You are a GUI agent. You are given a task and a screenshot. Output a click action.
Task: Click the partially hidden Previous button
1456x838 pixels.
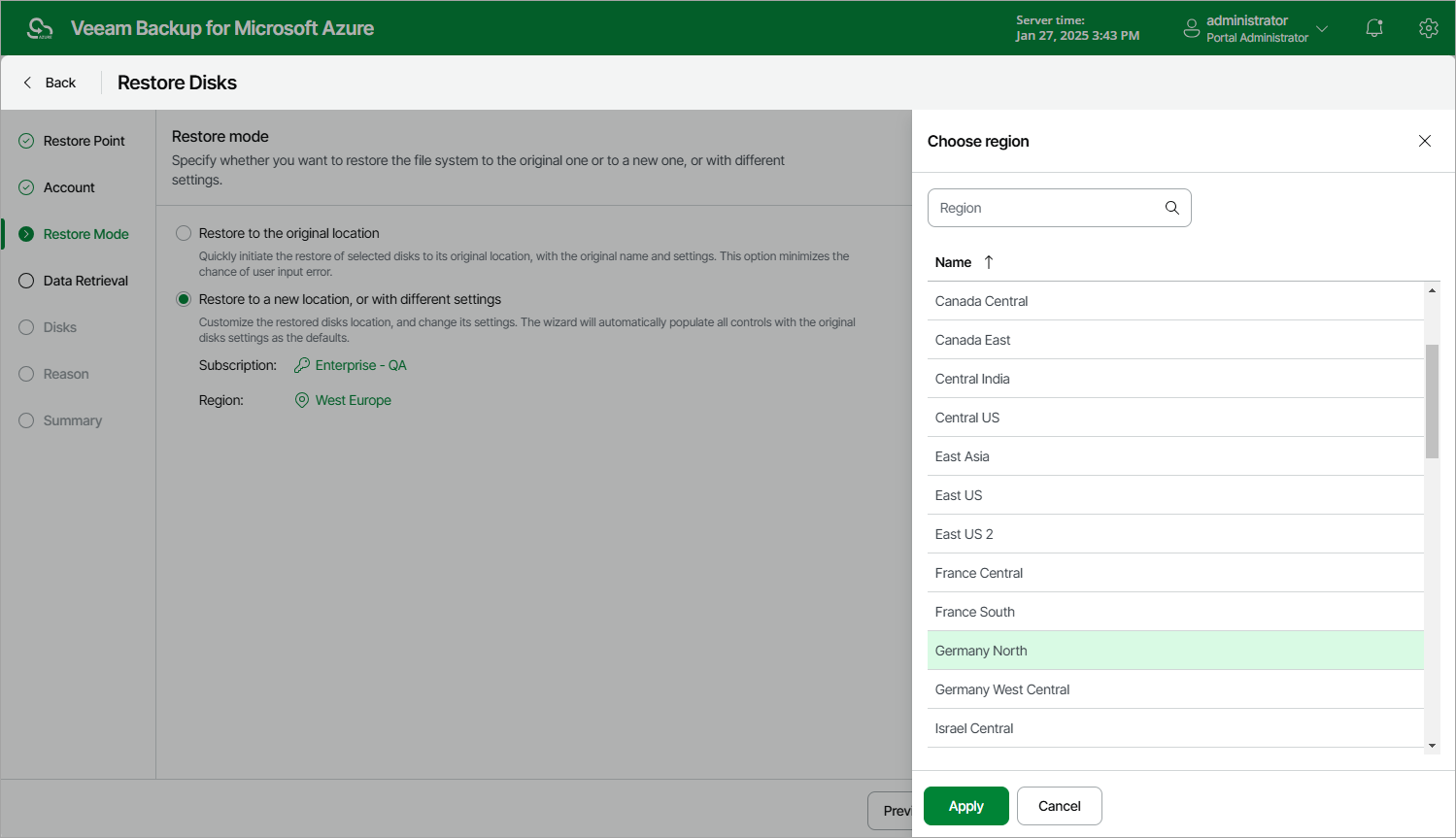(891, 811)
